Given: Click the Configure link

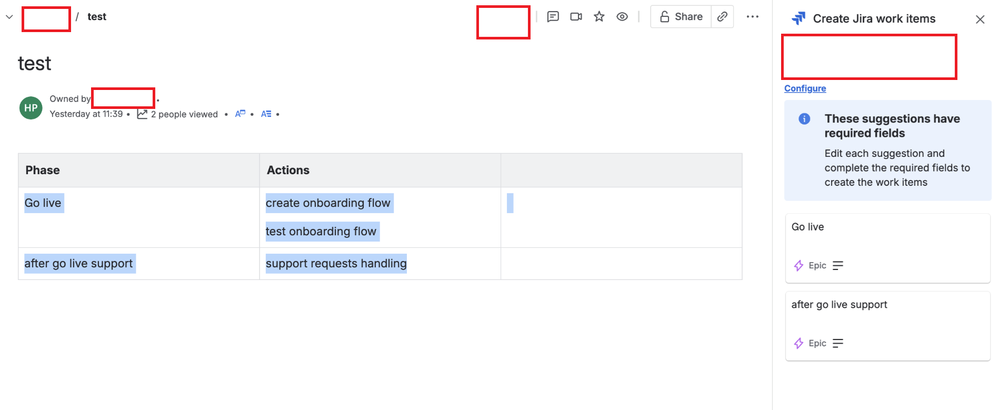Looking at the screenshot, I should coord(805,88).
